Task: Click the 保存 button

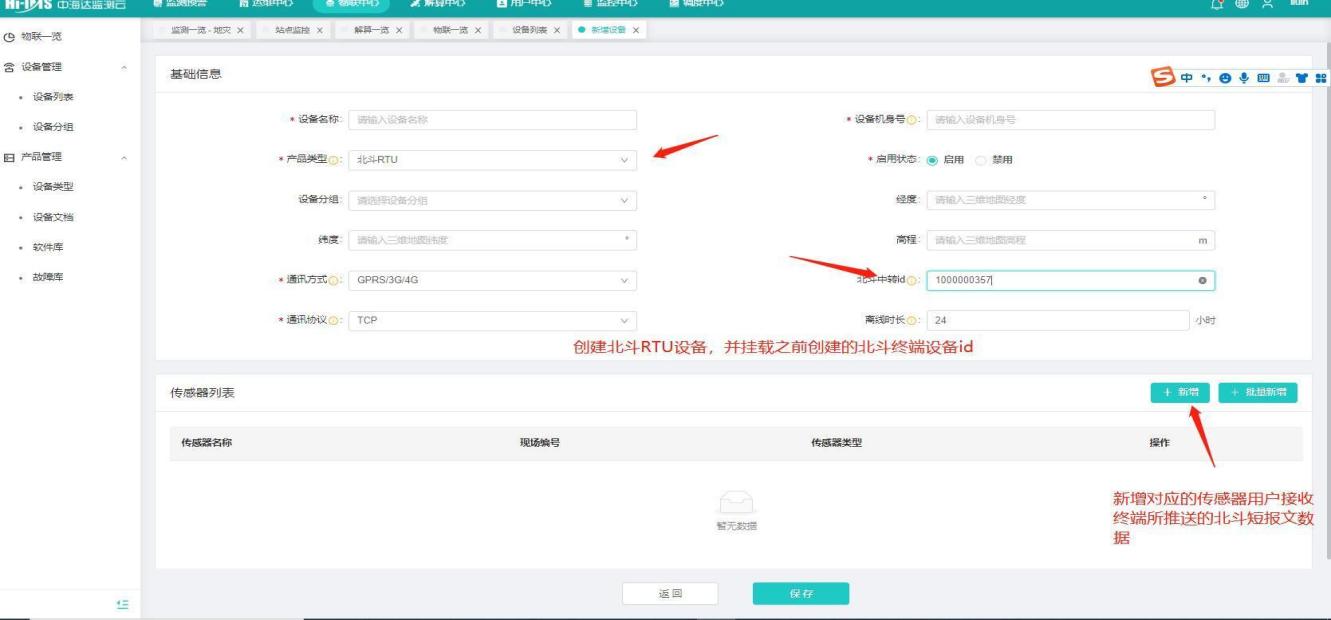Action: (x=800, y=594)
